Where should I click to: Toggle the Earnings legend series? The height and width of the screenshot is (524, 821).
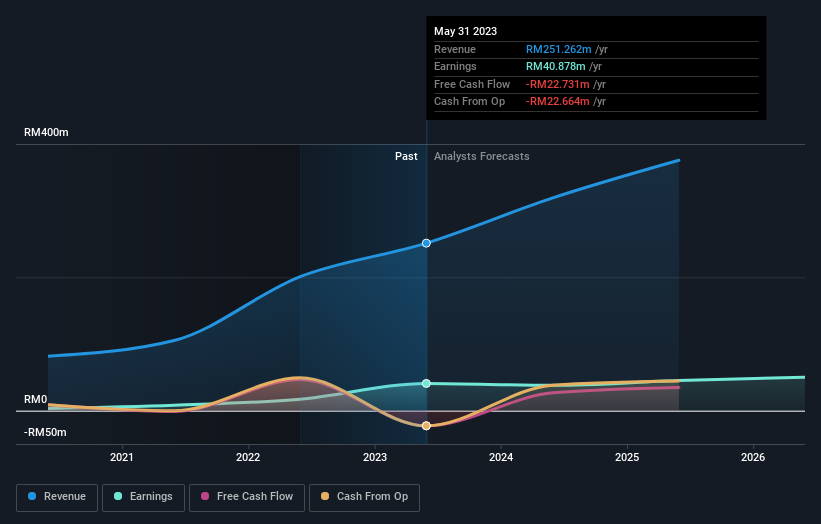(143, 497)
